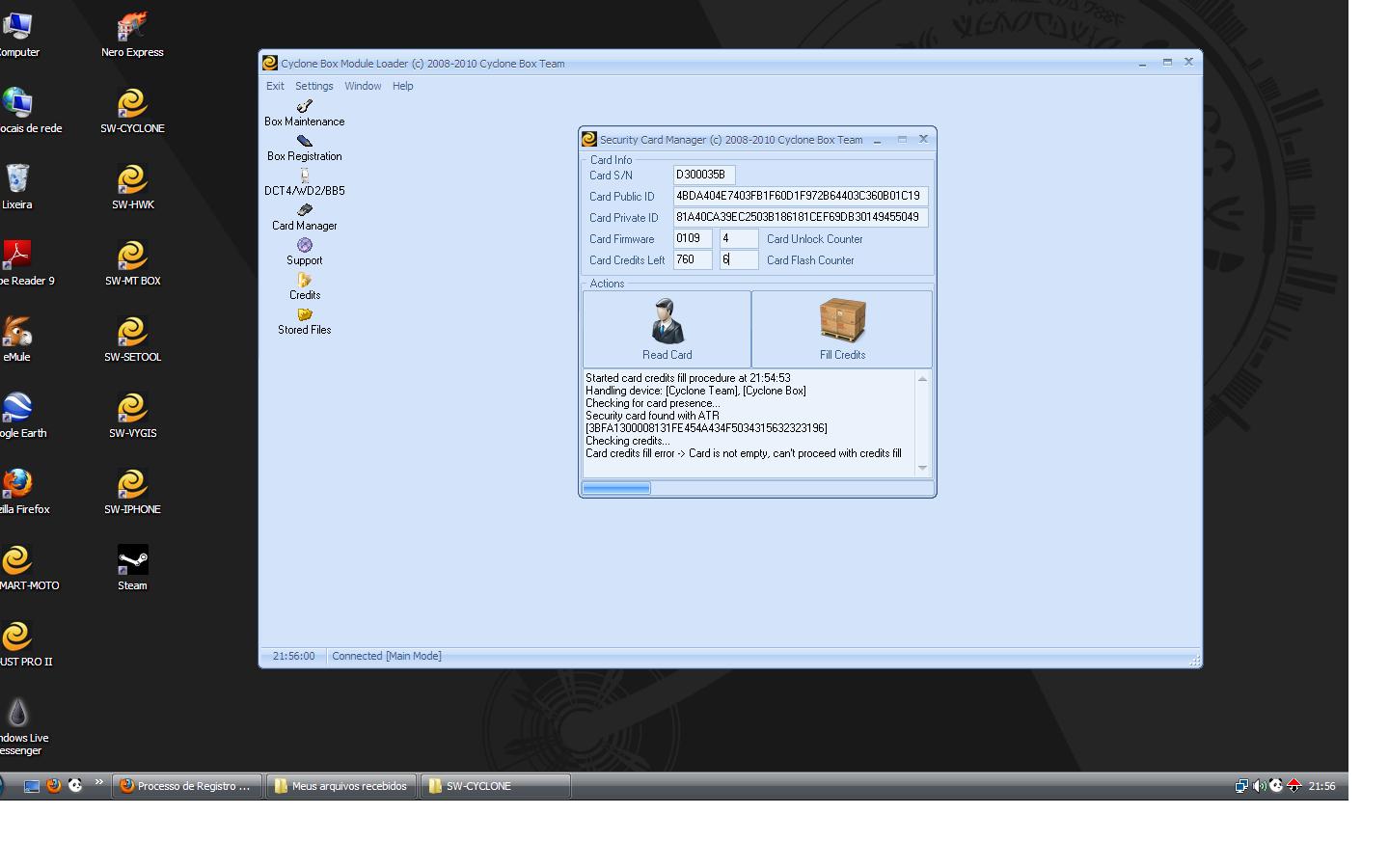
Task: Click the Card Public ID field
Action: click(x=801, y=196)
